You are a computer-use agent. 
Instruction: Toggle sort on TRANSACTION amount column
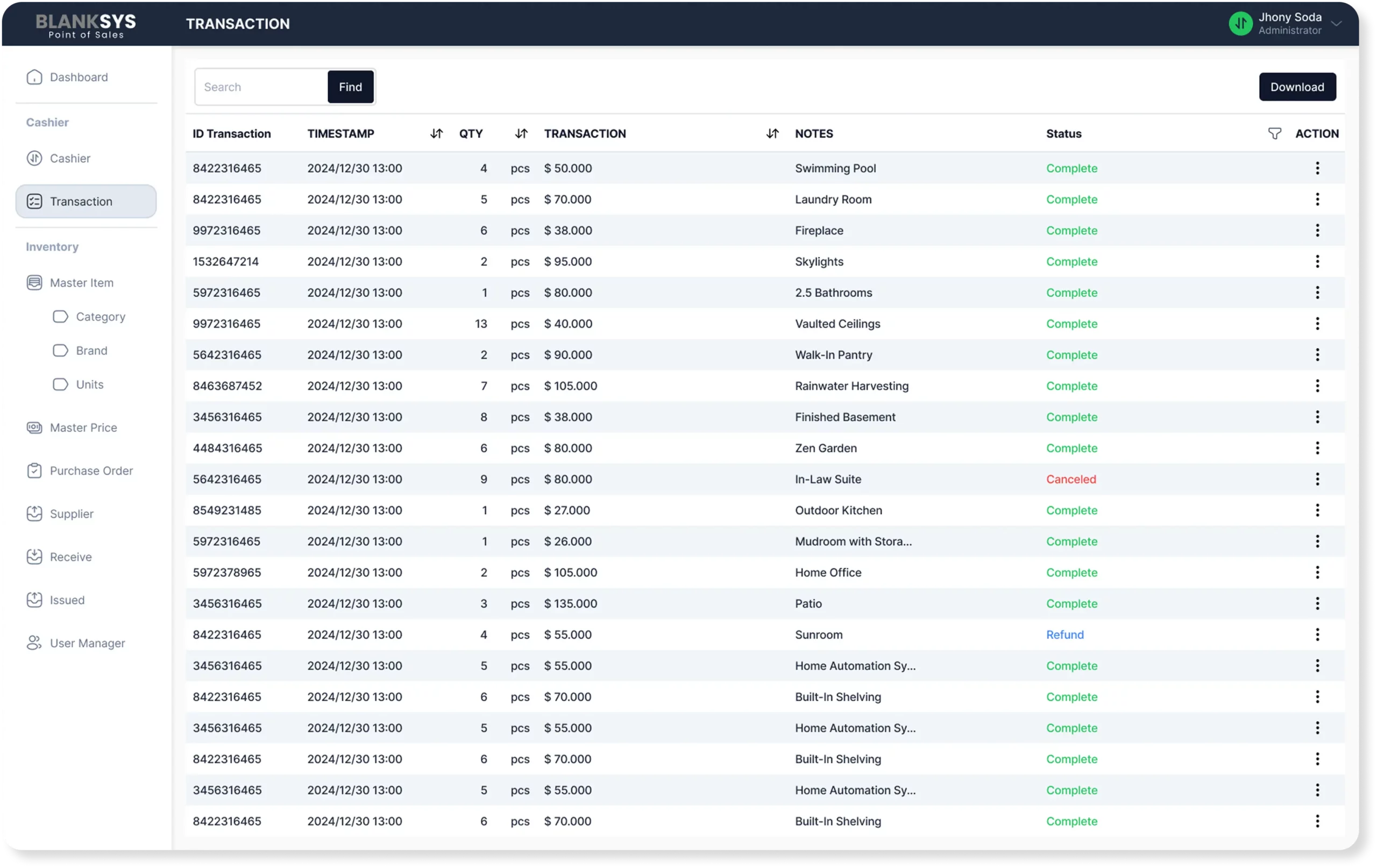point(772,134)
